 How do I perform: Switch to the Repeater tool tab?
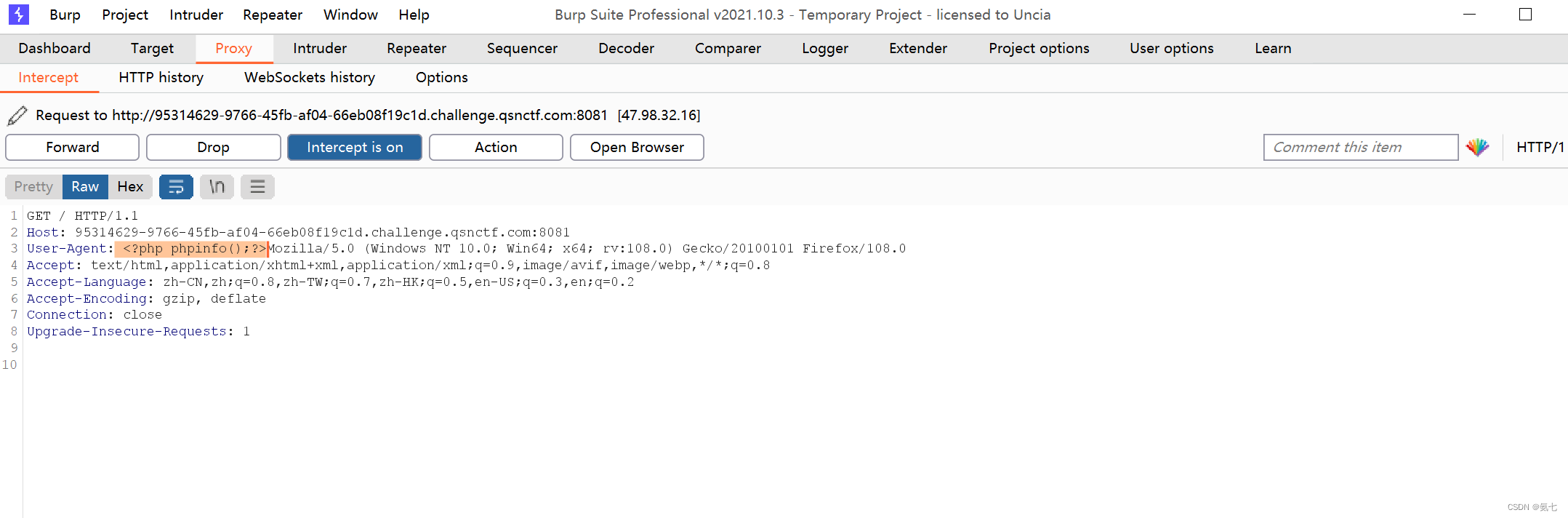(x=417, y=48)
